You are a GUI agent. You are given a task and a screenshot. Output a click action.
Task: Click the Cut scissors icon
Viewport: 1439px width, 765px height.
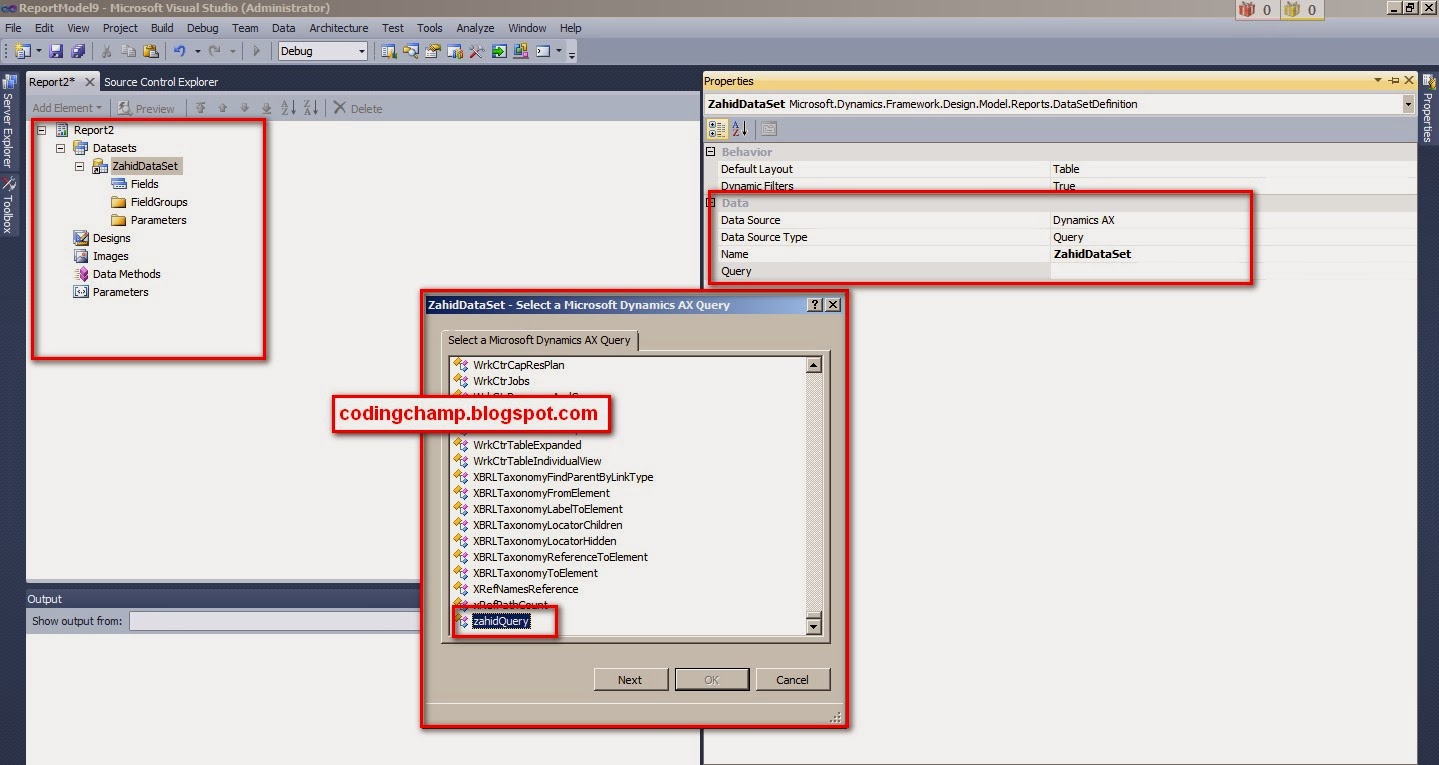click(x=106, y=51)
